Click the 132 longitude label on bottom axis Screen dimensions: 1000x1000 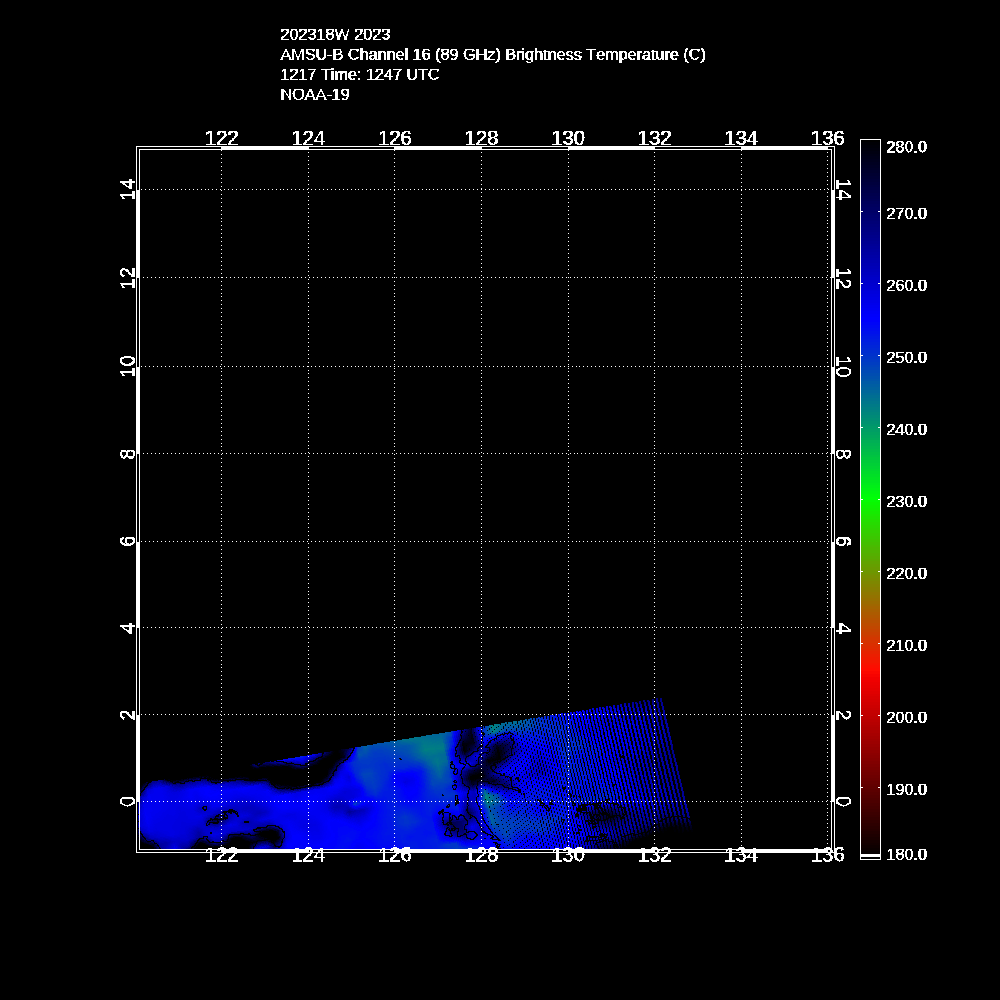coord(654,854)
